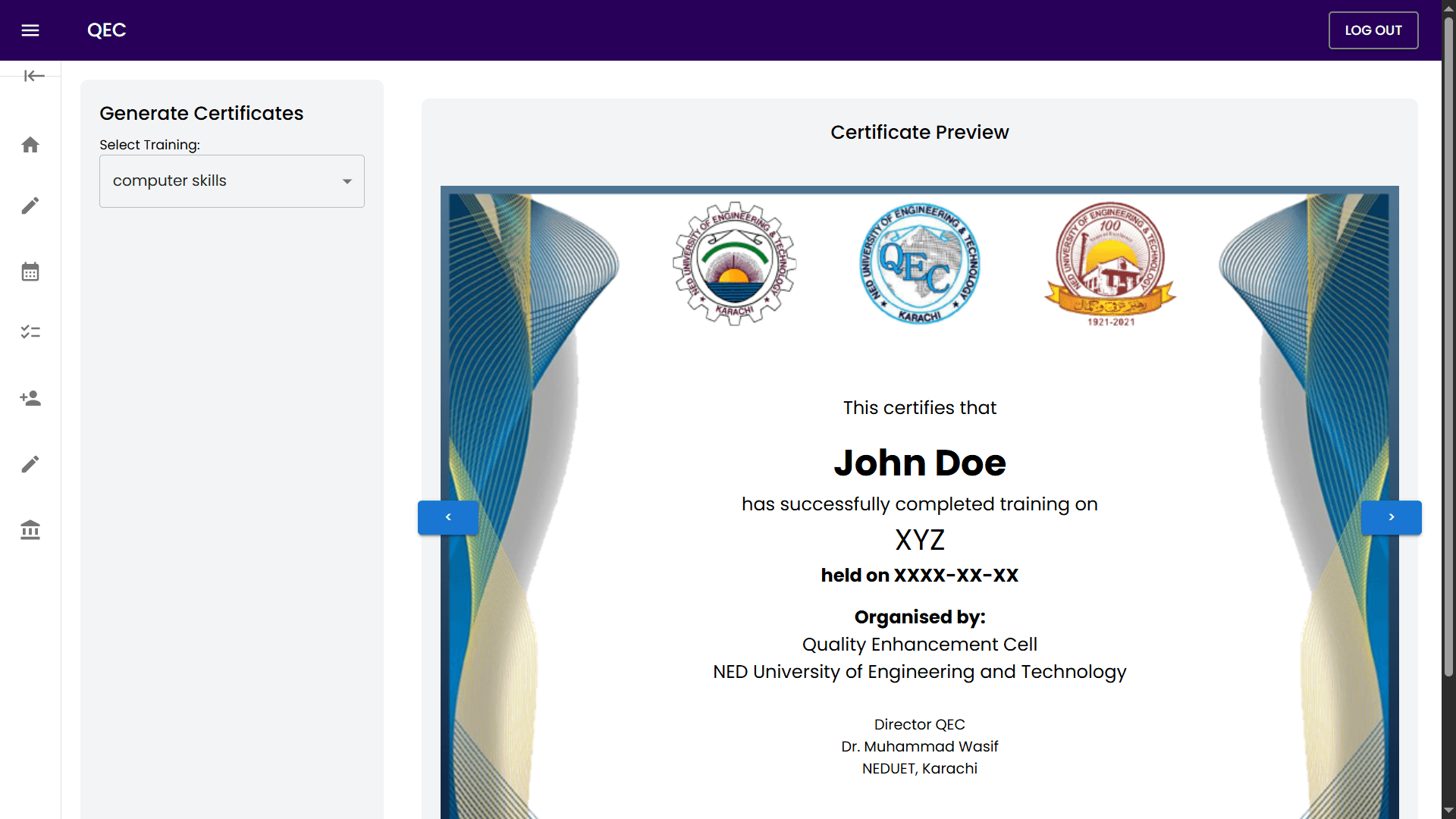1456x819 pixels.
Task: Go to previous certificate with left arrow
Action: click(447, 517)
